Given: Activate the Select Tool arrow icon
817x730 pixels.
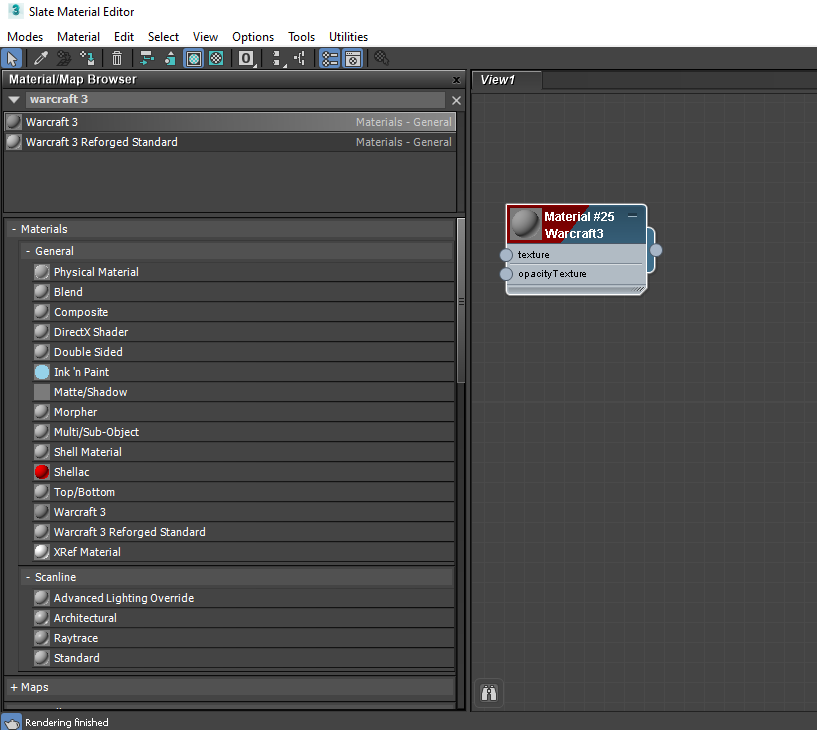Looking at the screenshot, I should [12, 58].
